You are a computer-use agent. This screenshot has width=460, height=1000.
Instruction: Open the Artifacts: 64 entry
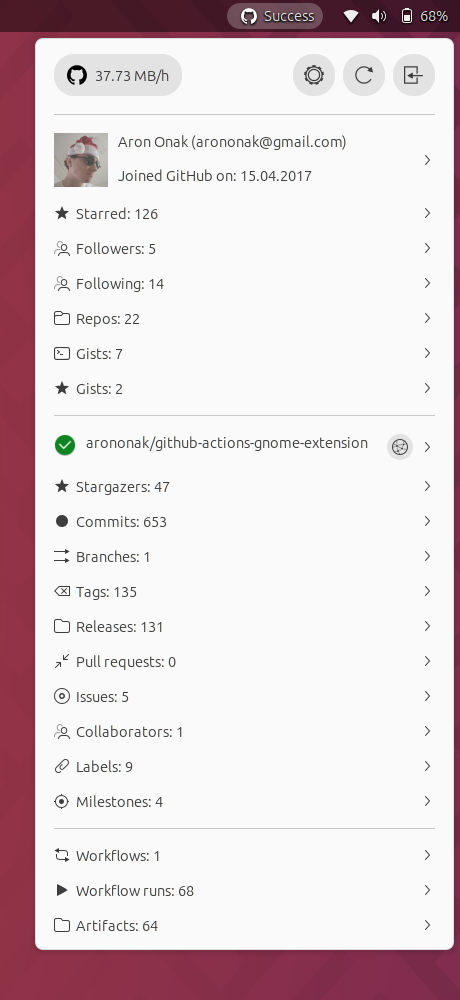(x=244, y=925)
